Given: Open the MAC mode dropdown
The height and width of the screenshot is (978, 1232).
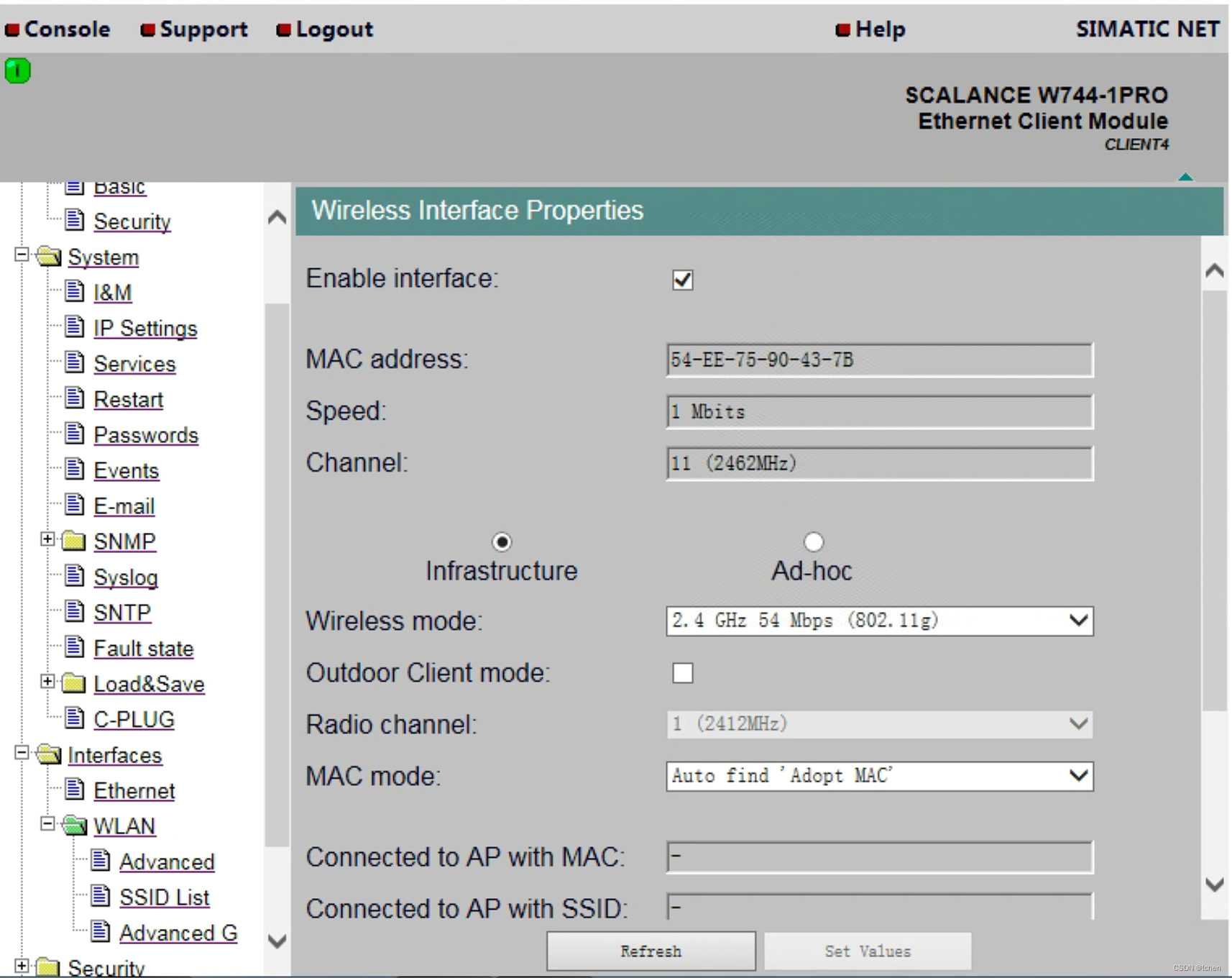Looking at the screenshot, I should 880,776.
